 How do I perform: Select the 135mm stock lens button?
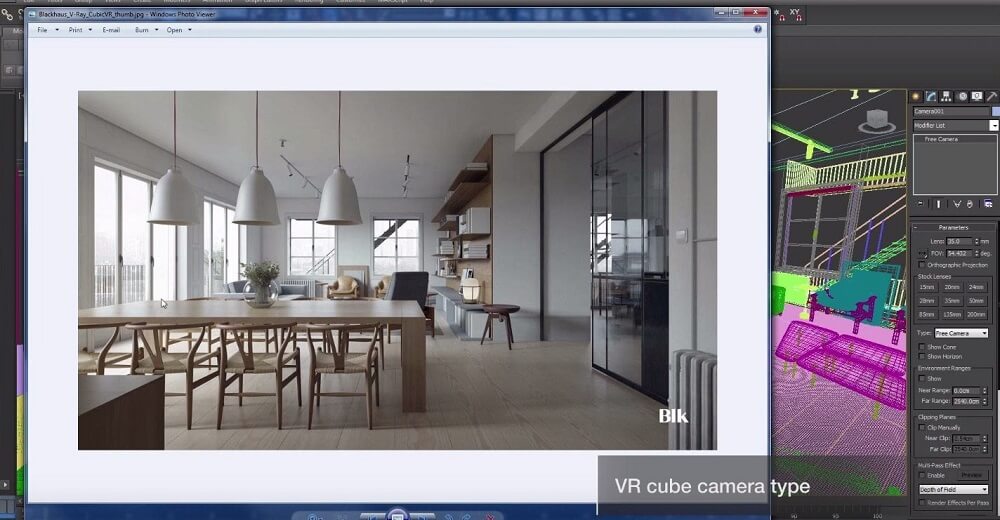pyautogui.click(x=952, y=315)
